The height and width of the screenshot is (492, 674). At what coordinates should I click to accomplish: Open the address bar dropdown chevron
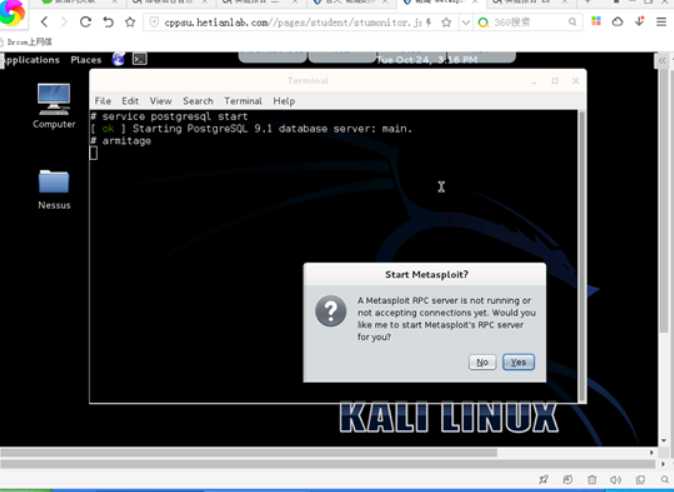pos(466,22)
